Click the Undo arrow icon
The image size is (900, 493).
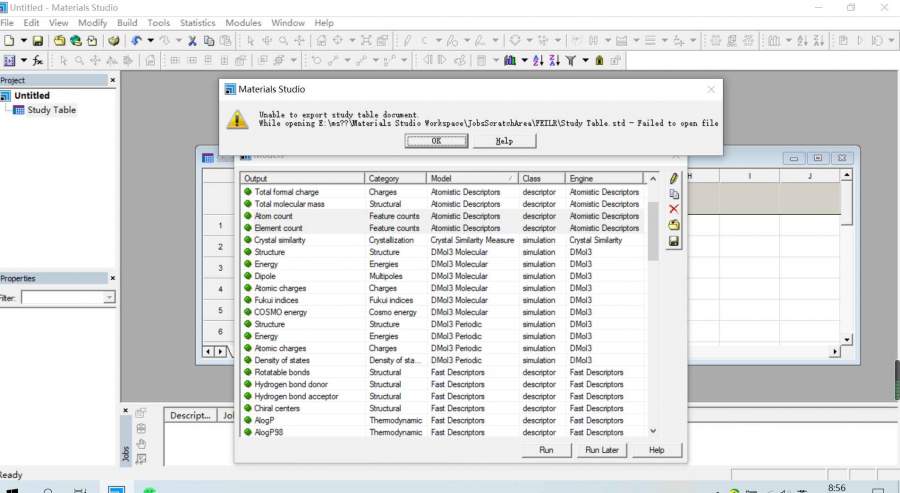coord(136,41)
